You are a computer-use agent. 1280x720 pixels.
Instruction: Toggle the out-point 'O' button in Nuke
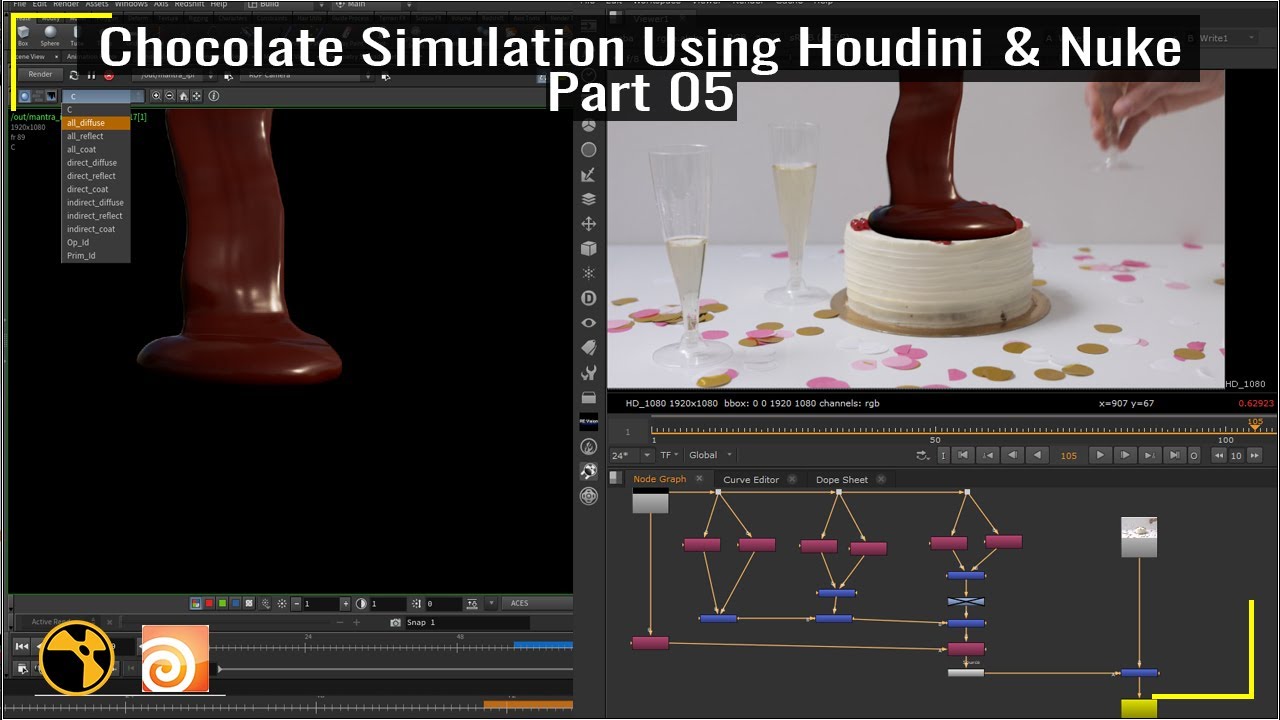click(1194, 455)
